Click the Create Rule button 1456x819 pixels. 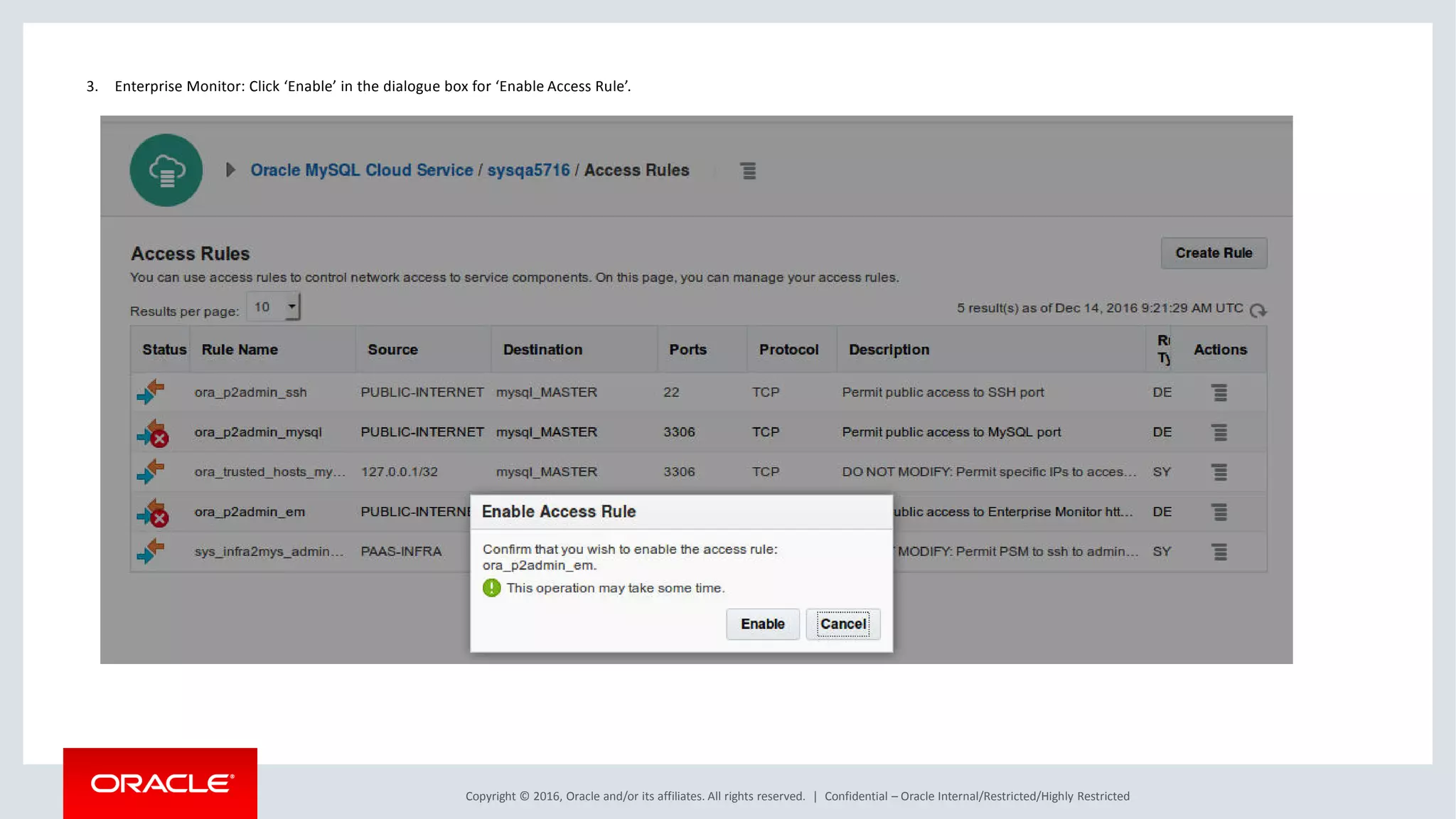pyautogui.click(x=1214, y=253)
